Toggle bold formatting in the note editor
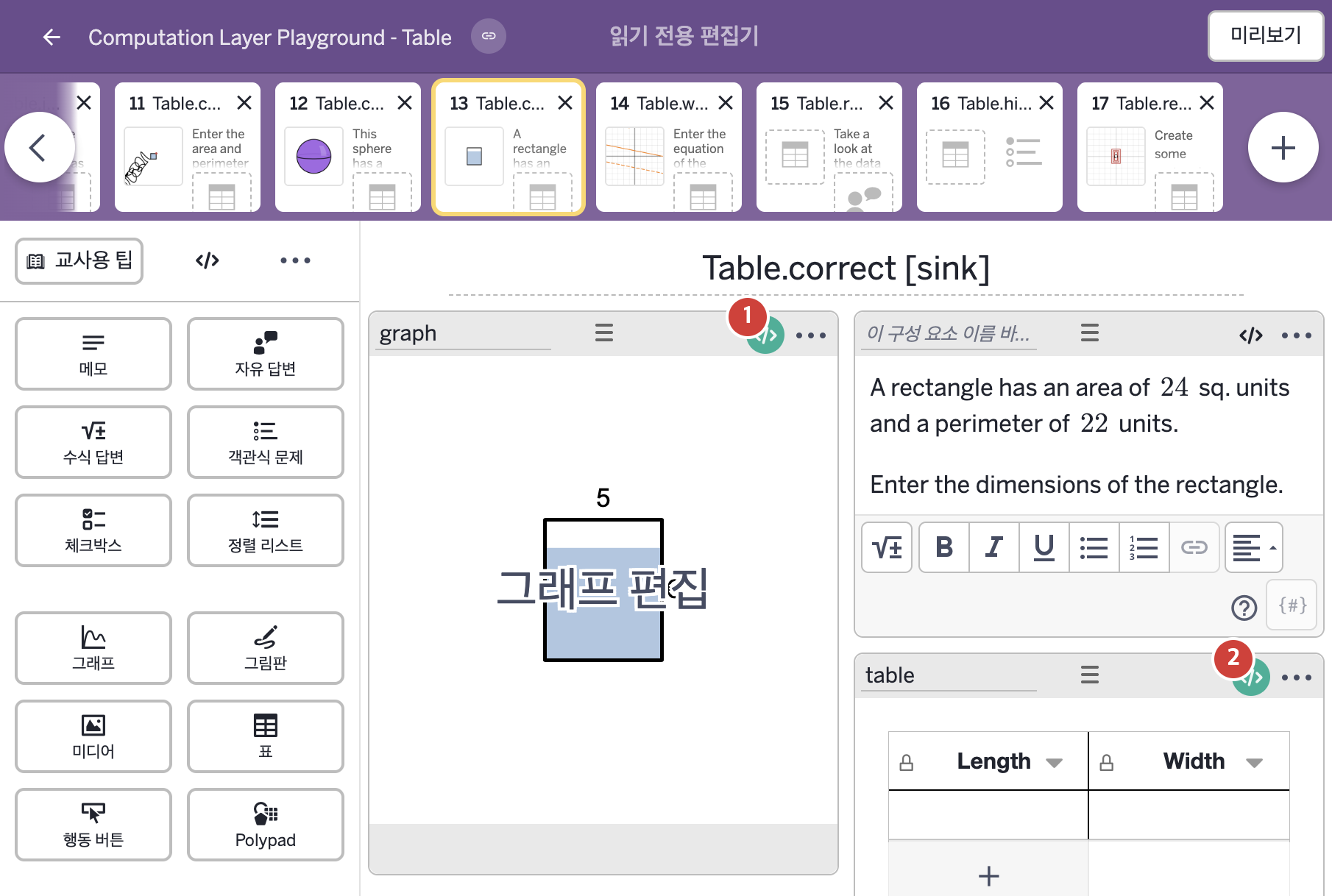Image resolution: width=1332 pixels, height=896 pixels. 944,547
